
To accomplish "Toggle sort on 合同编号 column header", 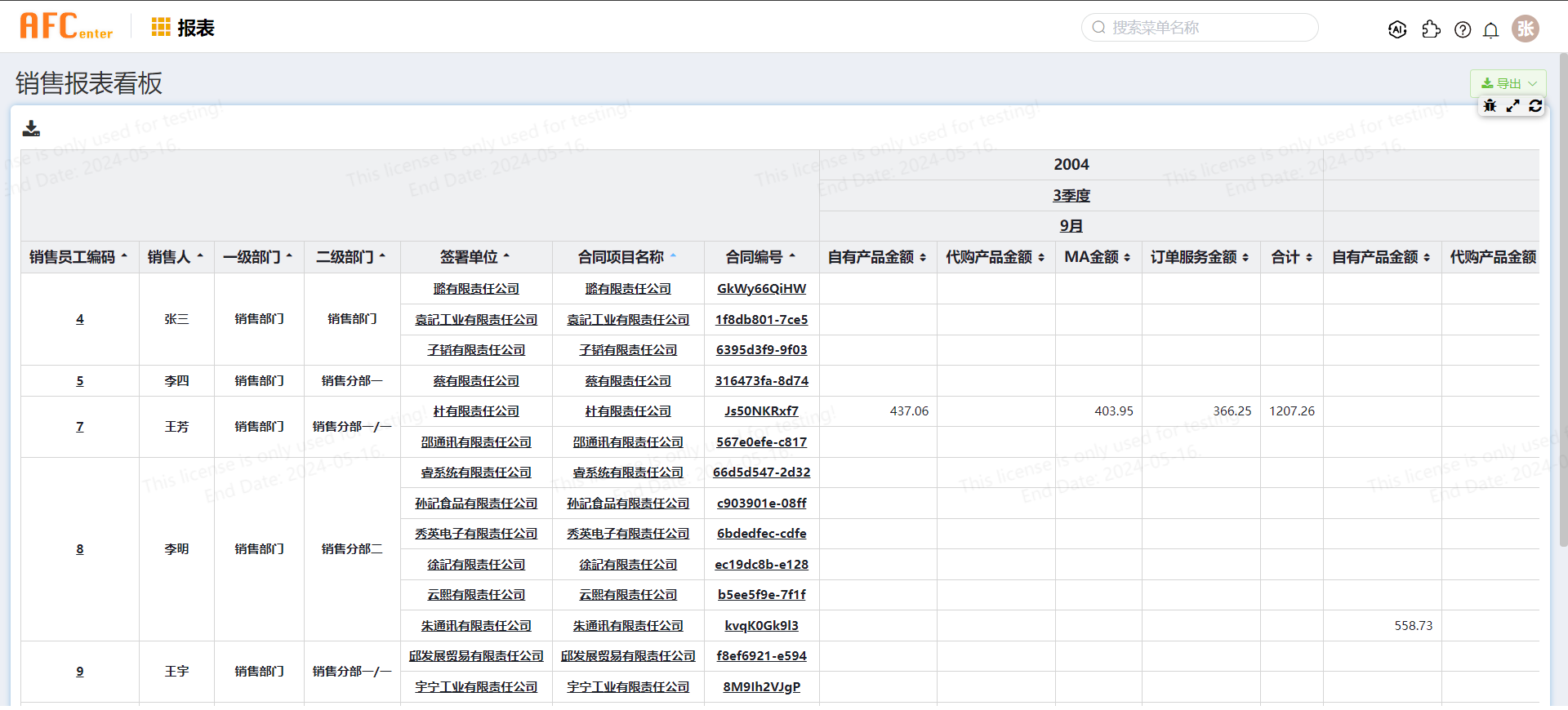I will click(x=760, y=257).
